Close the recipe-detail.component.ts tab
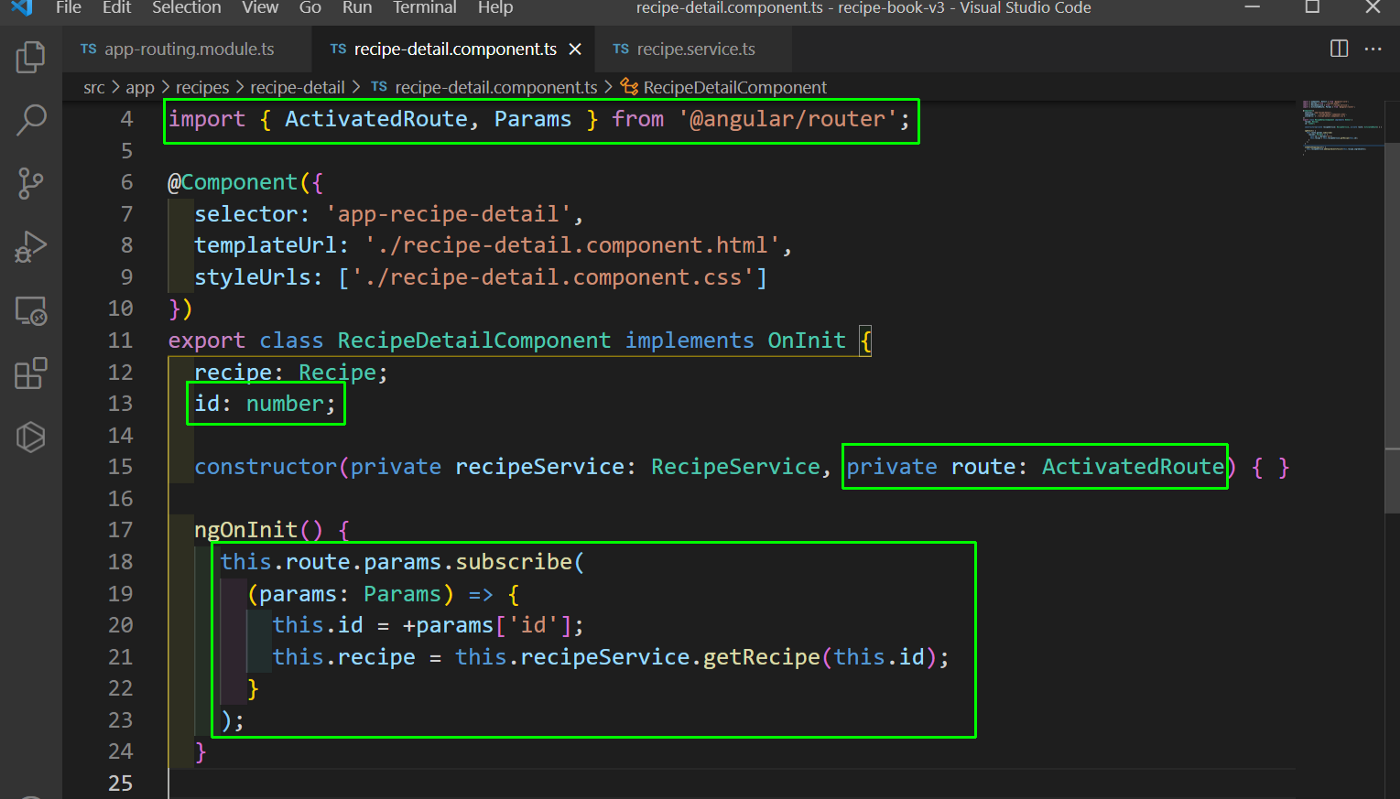The image size is (1400, 799). (x=575, y=49)
